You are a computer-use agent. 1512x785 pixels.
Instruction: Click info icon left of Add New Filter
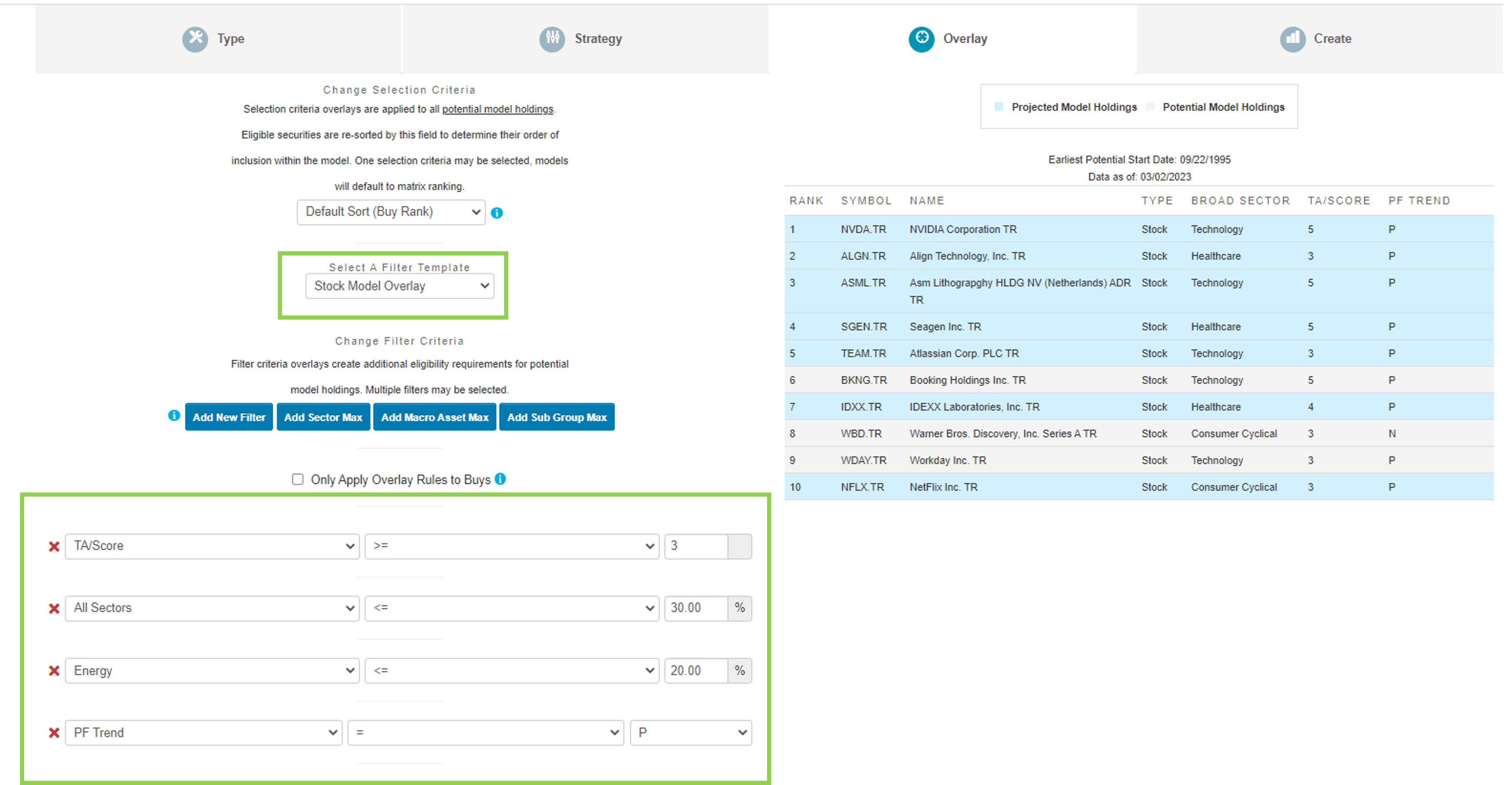pos(174,415)
